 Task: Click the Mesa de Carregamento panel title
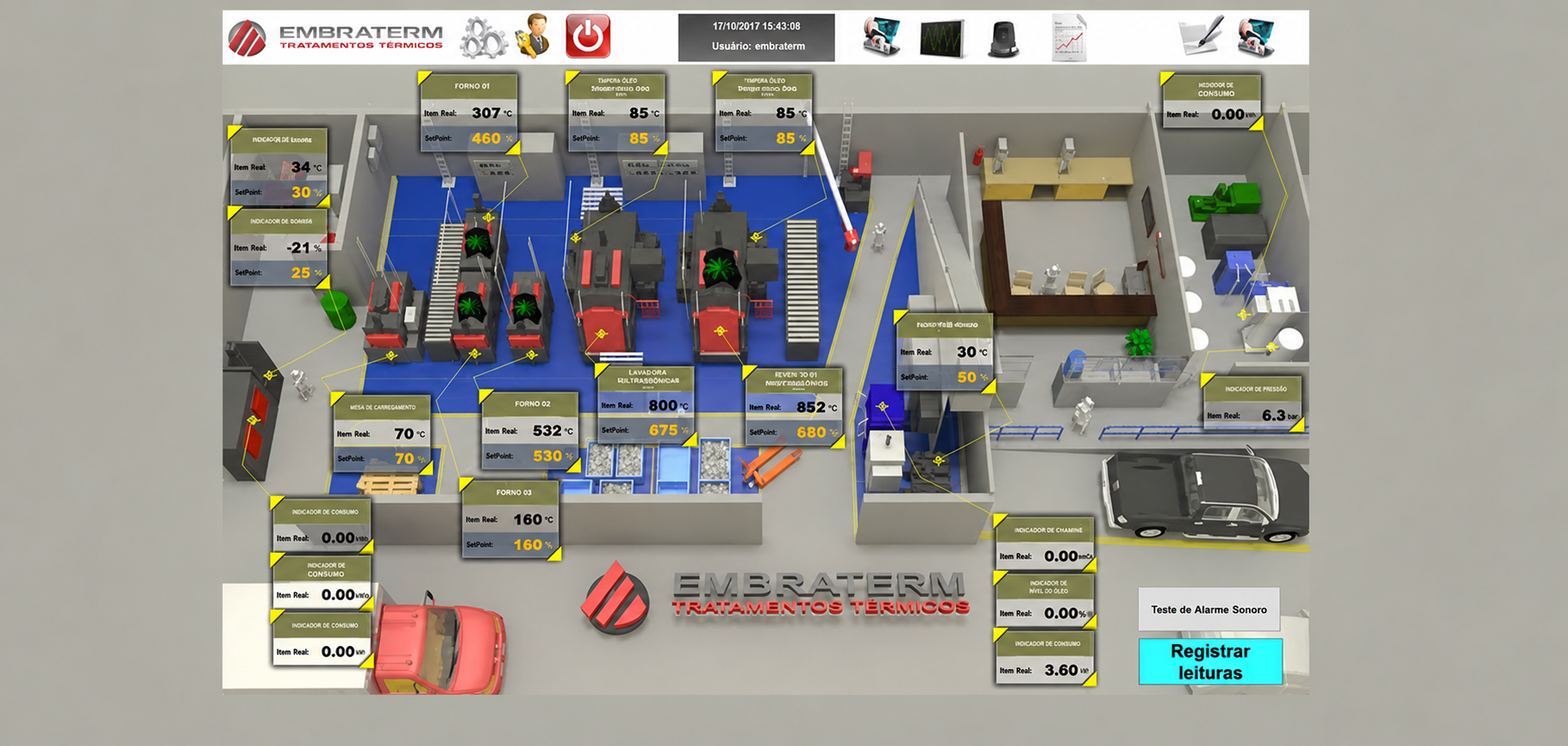tap(383, 407)
